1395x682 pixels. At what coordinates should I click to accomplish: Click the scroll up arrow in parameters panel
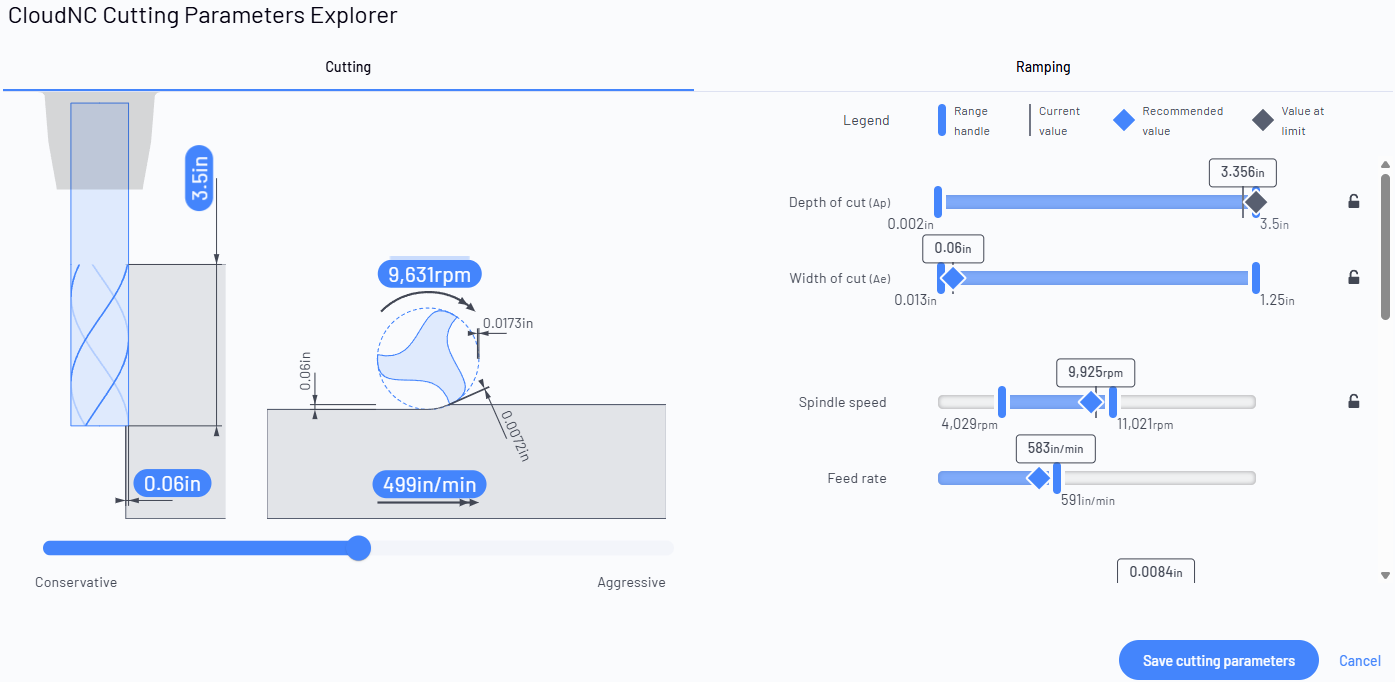(x=1385, y=165)
